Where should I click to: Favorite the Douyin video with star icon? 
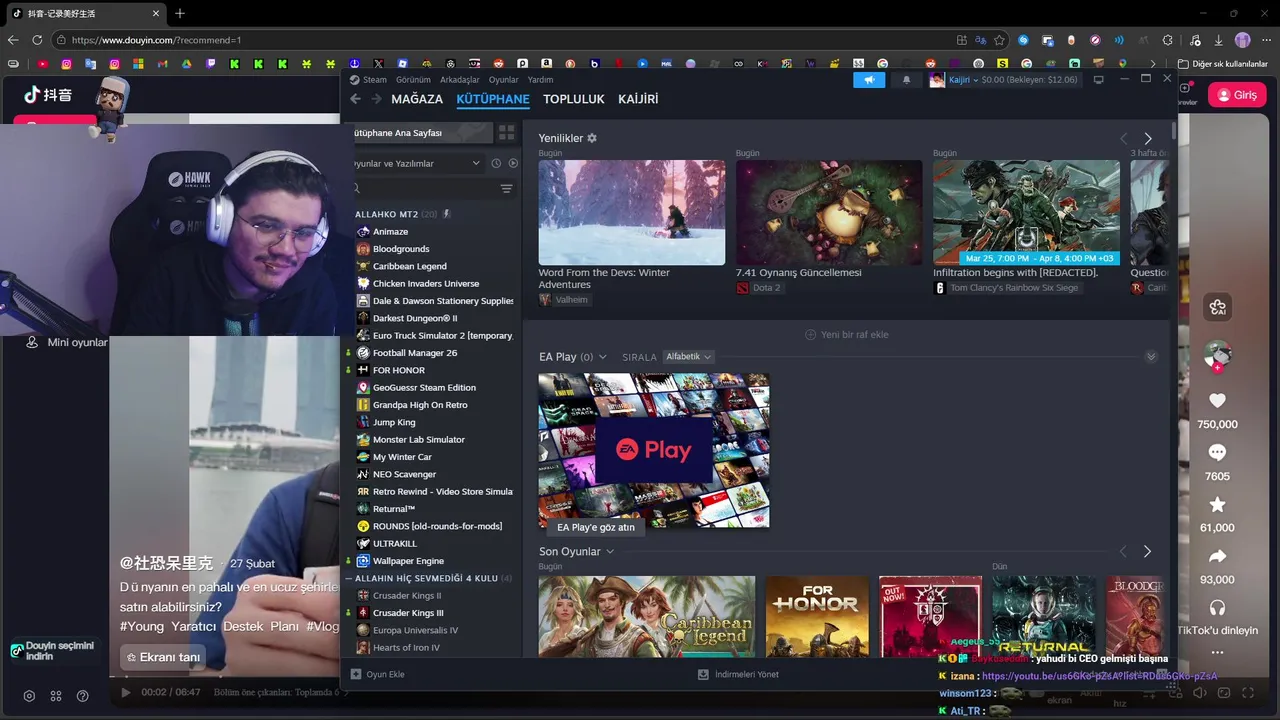[1217, 505]
